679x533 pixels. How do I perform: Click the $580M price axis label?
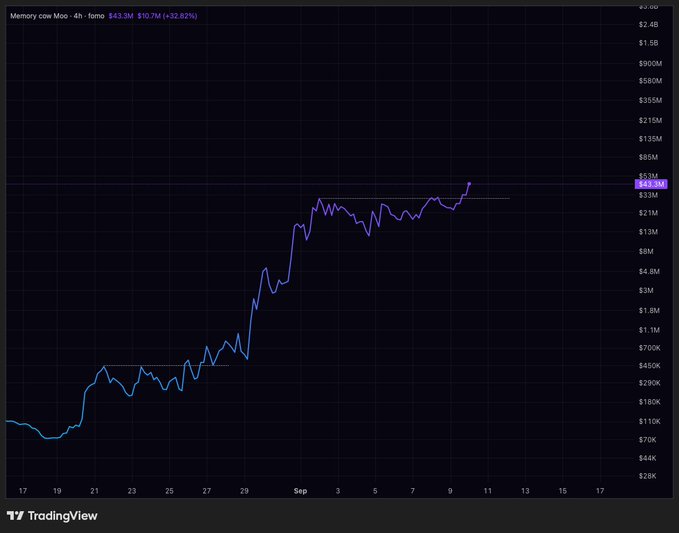coord(650,81)
